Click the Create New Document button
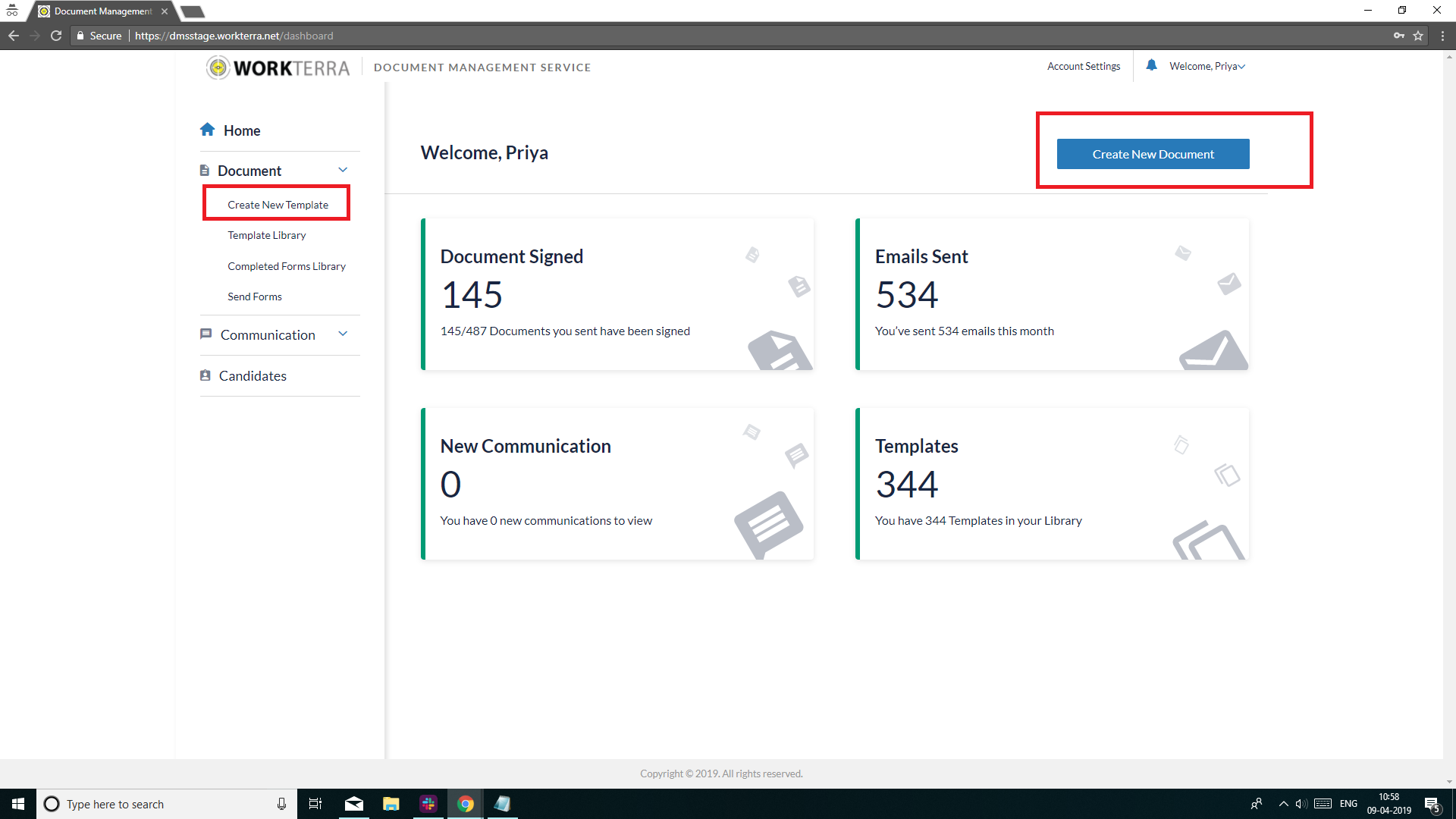 click(1153, 154)
